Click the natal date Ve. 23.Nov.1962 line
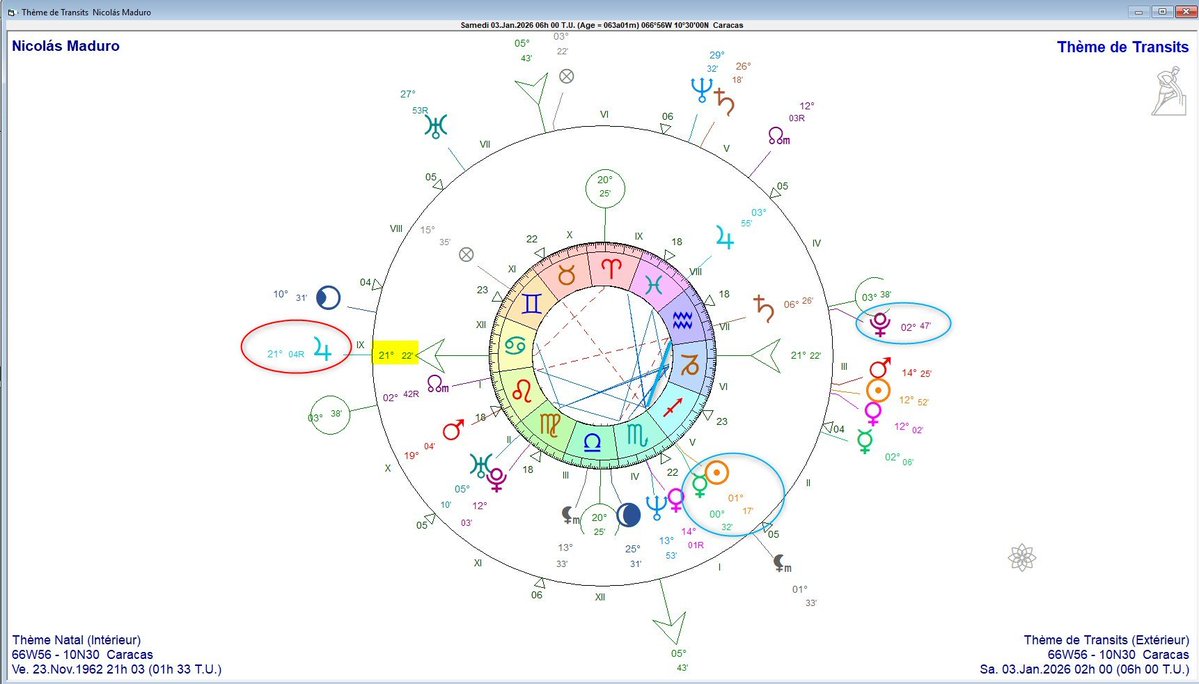This screenshot has height=684, width=1199. pos(117,669)
